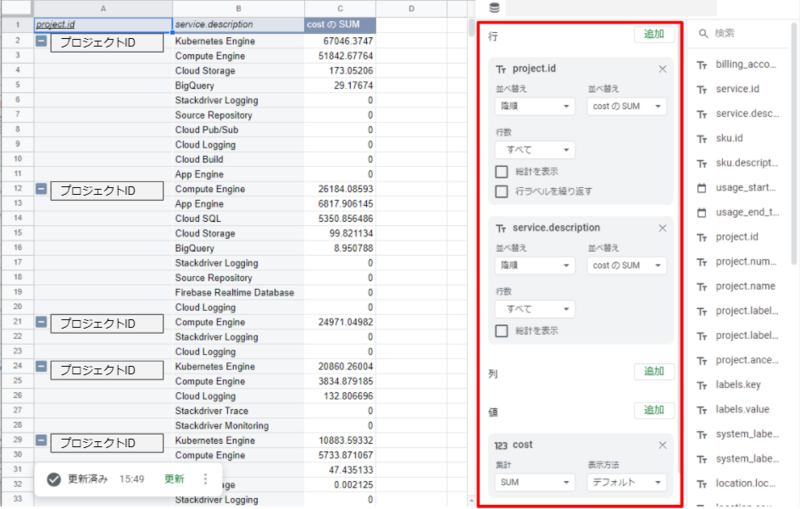Select the project.id field in the field list

[737, 237]
